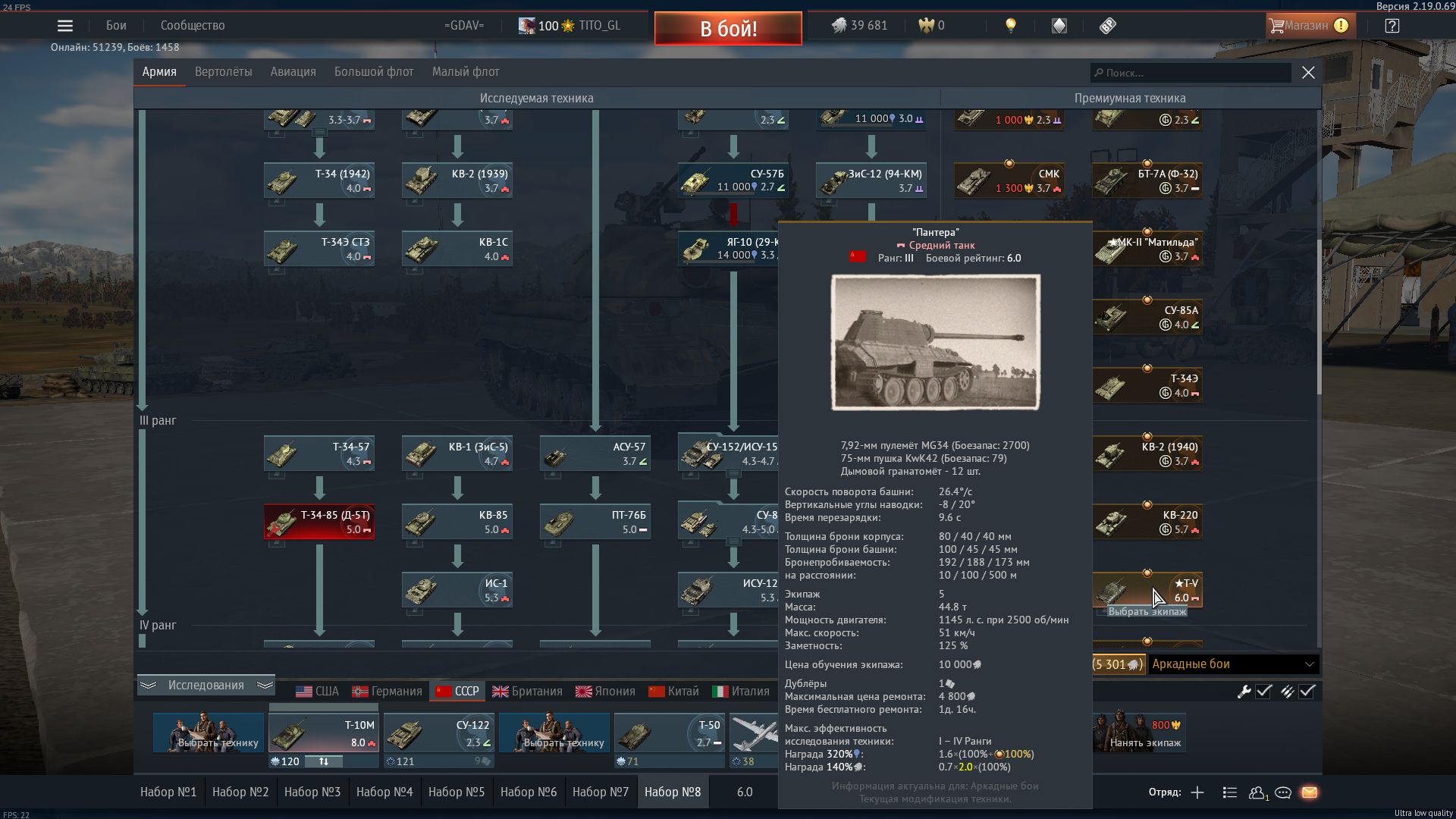Viewport: 1456px width, 819px height.
Task: Select the premium КВ-220 card
Action: point(1147,522)
